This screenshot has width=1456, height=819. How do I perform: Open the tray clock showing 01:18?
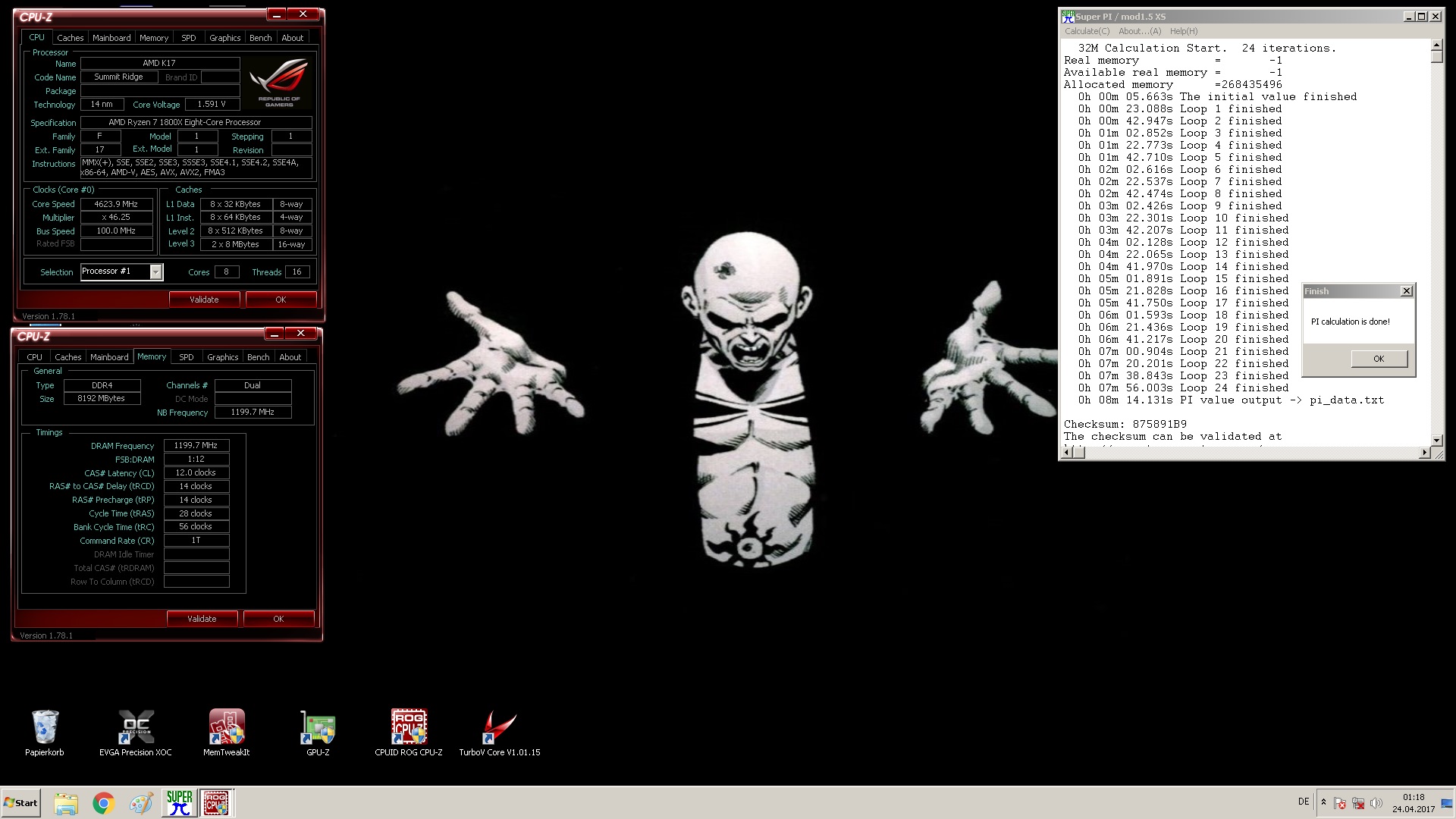tap(1414, 803)
